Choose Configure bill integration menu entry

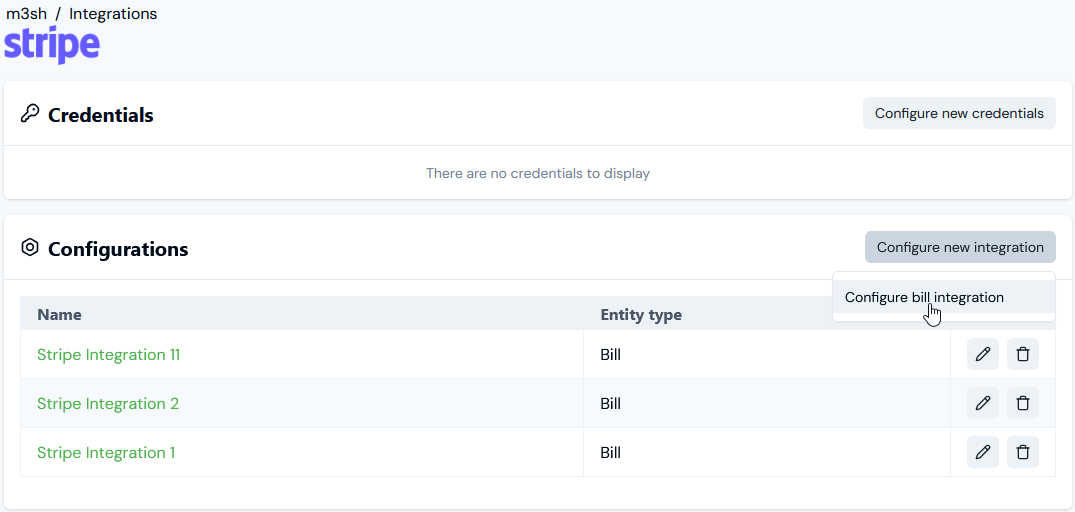coord(943,297)
